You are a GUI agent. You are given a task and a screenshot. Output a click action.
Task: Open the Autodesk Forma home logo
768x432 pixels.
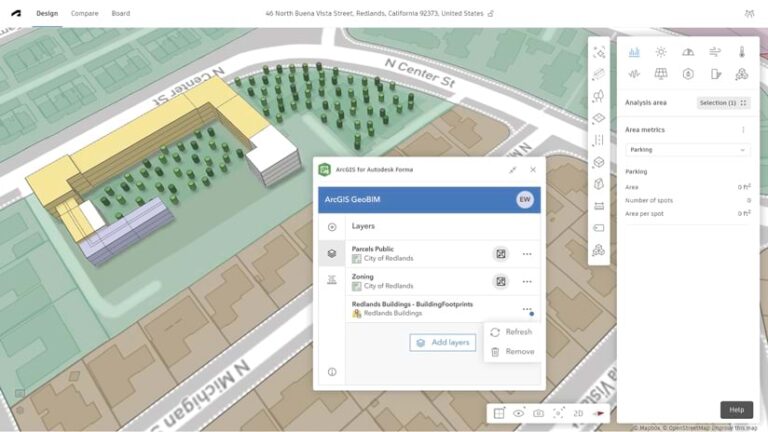pos(16,13)
